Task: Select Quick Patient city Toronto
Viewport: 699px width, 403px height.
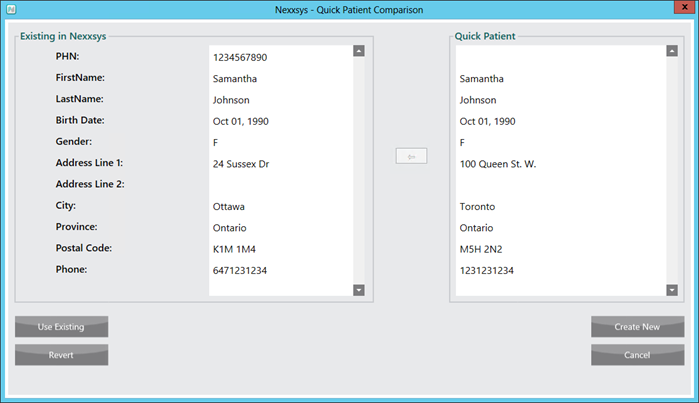Action: point(477,207)
